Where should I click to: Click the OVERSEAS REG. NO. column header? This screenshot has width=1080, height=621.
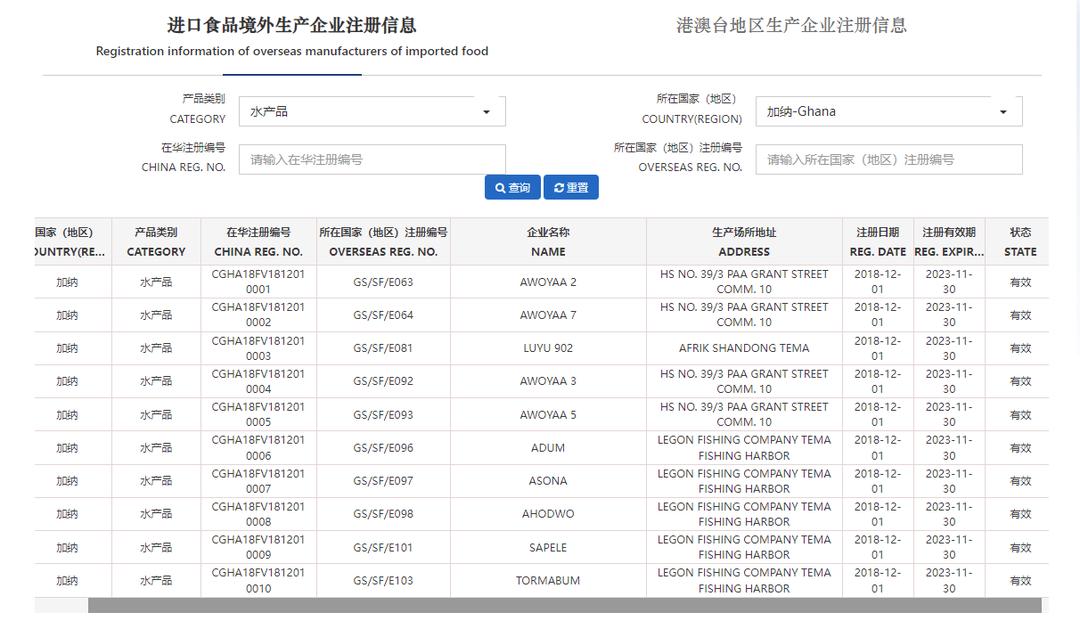click(383, 242)
